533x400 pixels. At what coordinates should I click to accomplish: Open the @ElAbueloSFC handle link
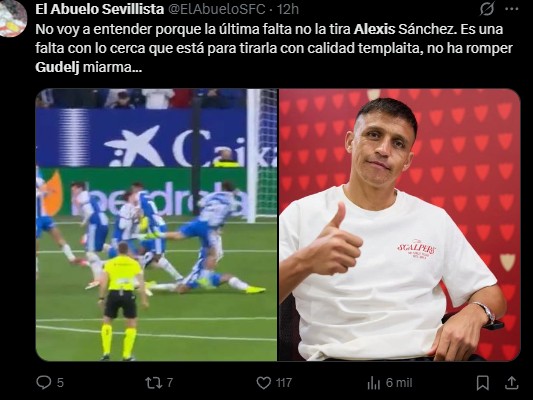pos(217,9)
